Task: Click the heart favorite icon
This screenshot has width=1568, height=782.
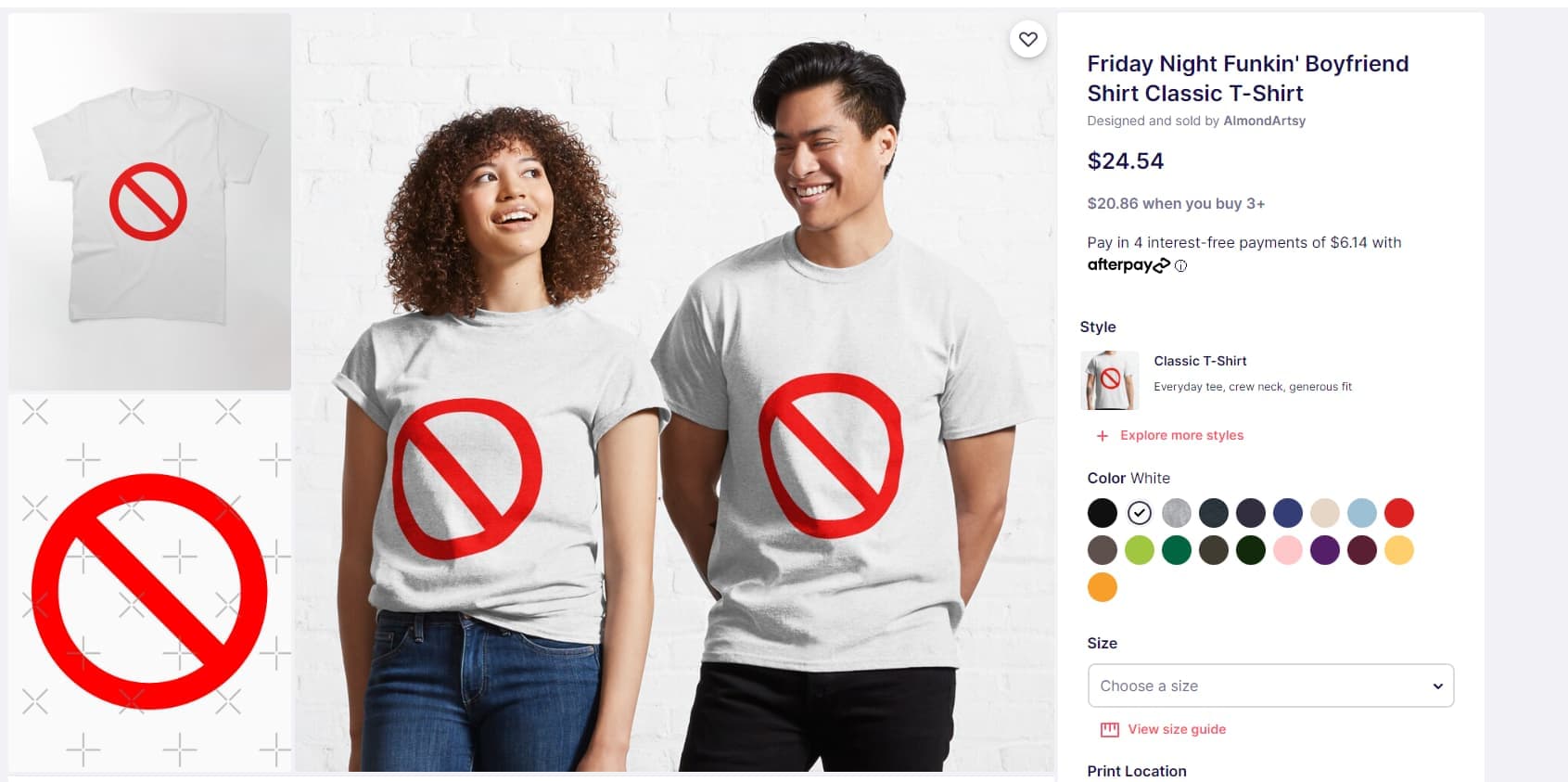Action: tap(1027, 39)
